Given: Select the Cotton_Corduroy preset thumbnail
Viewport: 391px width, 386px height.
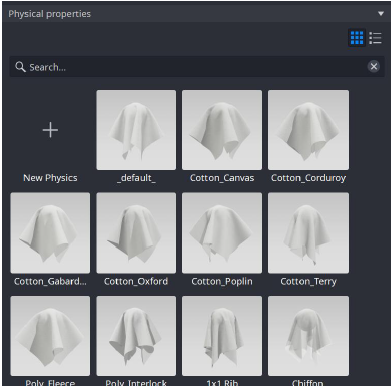Looking at the screenshot, I should (308, 130).
